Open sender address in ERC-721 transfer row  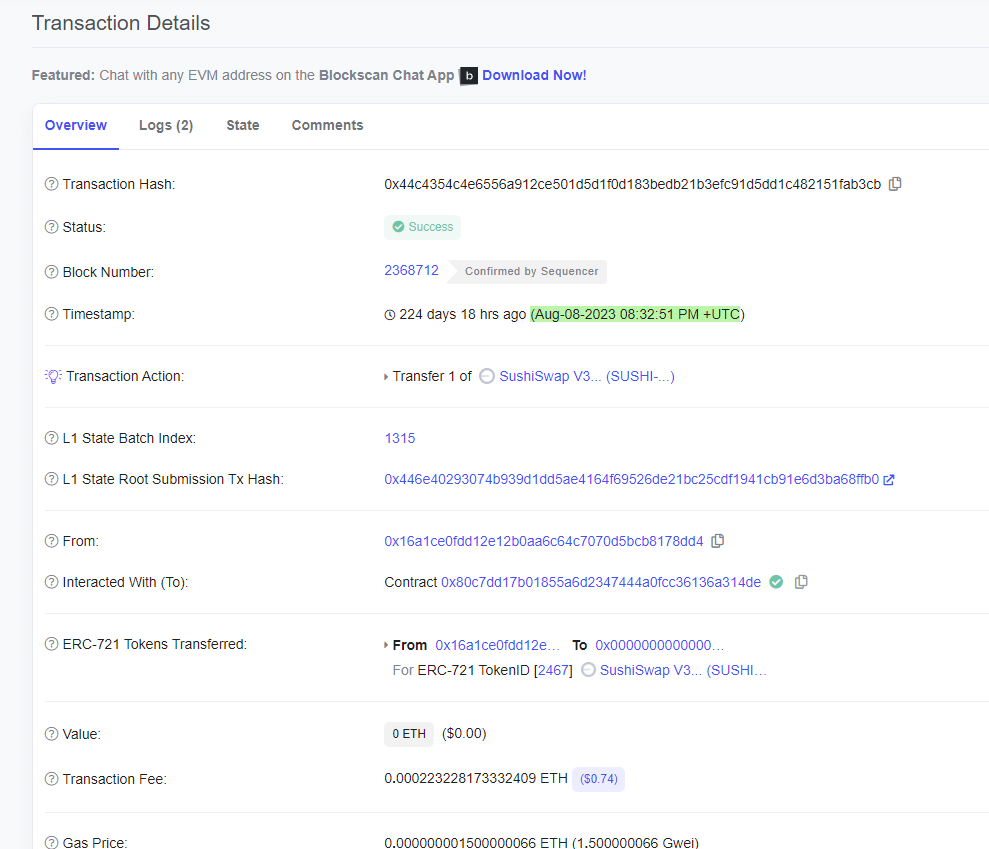(x=498, y=645)
